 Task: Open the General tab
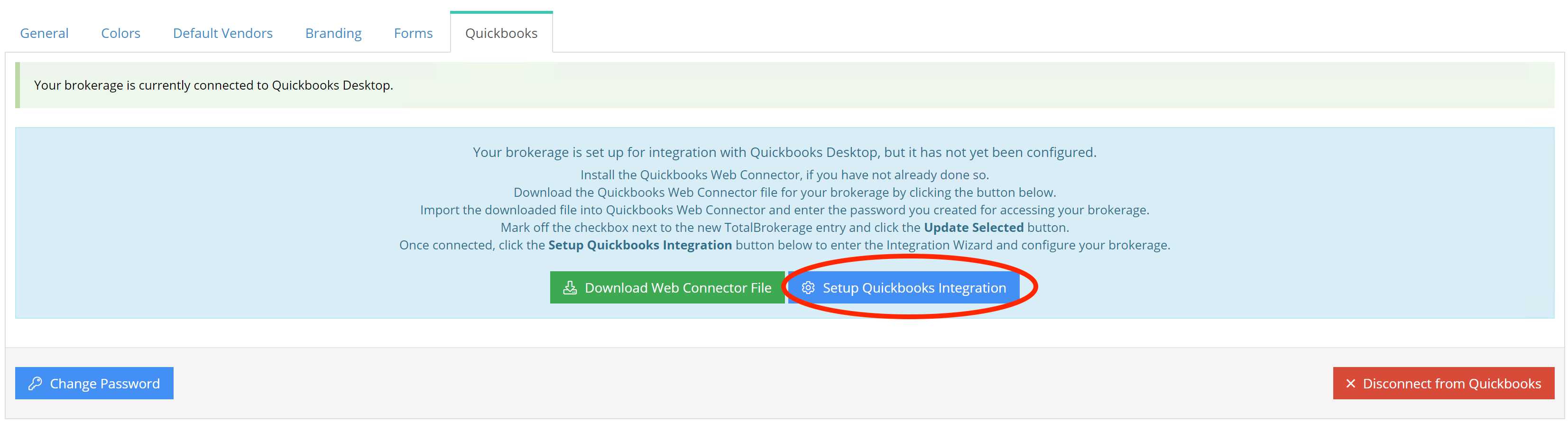(44, 34)
